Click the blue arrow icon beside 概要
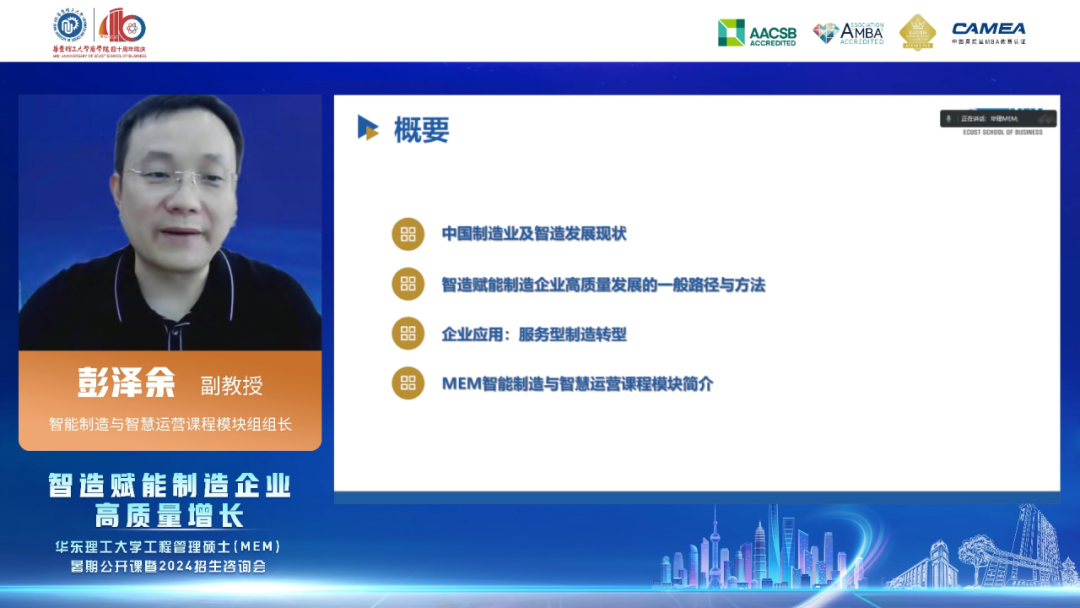The width and height of the screenshot is (1080, 608). pos(368,128)
